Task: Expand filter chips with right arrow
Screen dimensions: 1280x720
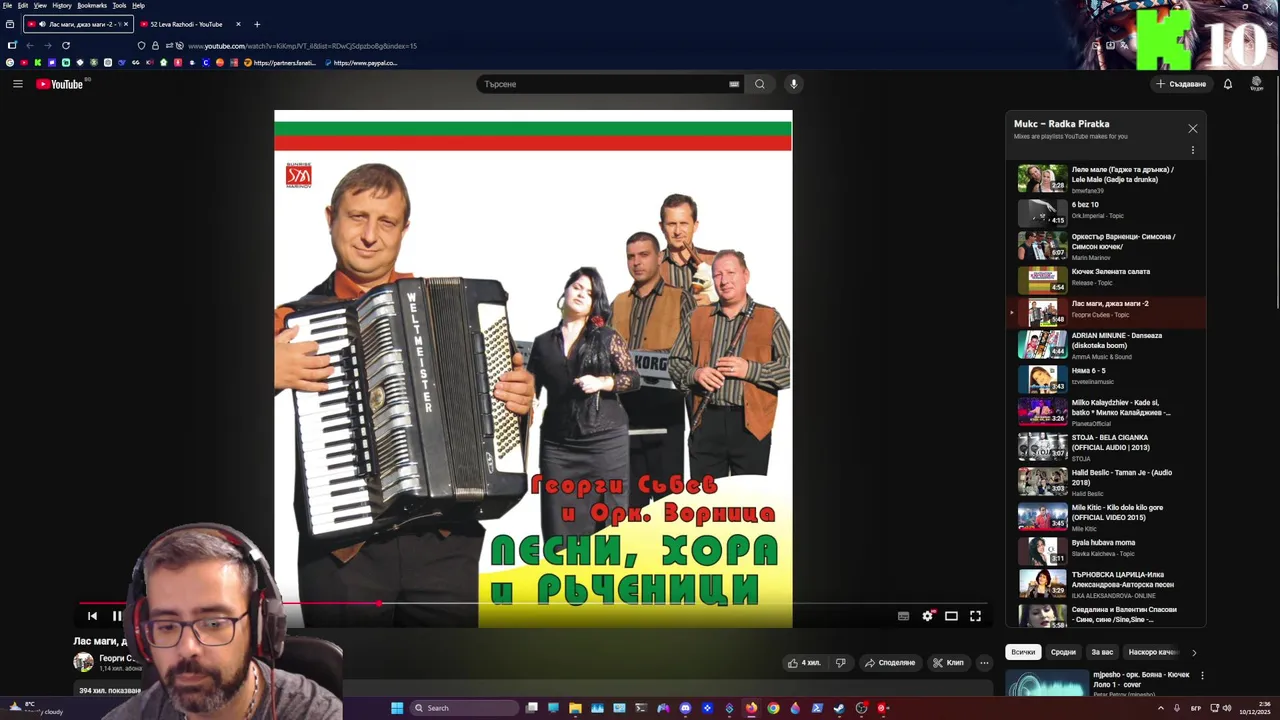Action: coord(1193,652)
